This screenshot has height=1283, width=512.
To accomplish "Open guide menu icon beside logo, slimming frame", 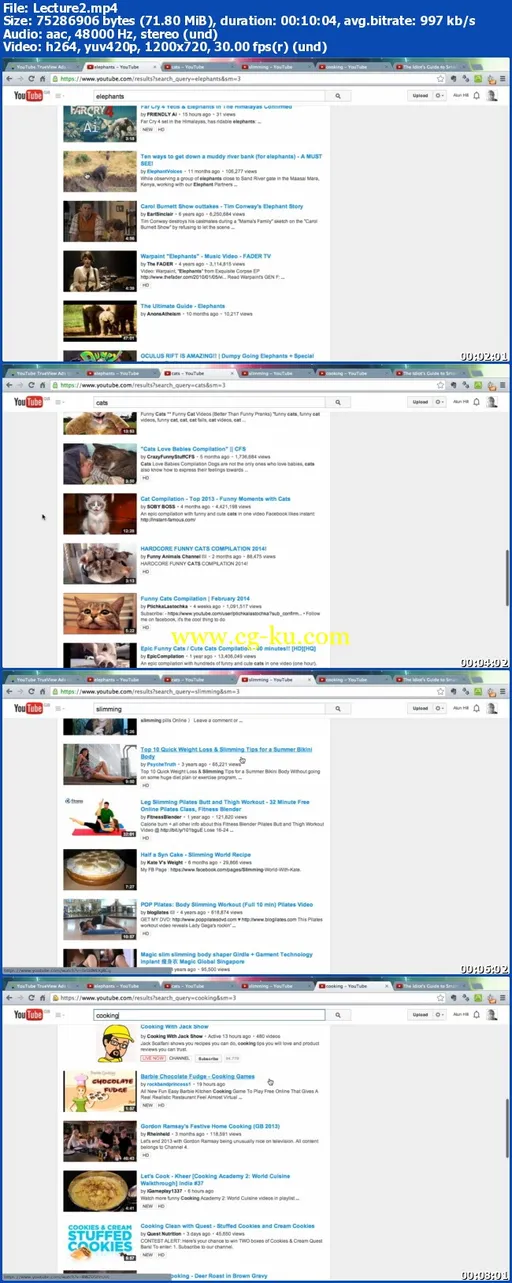I will [x=58, y=708].
